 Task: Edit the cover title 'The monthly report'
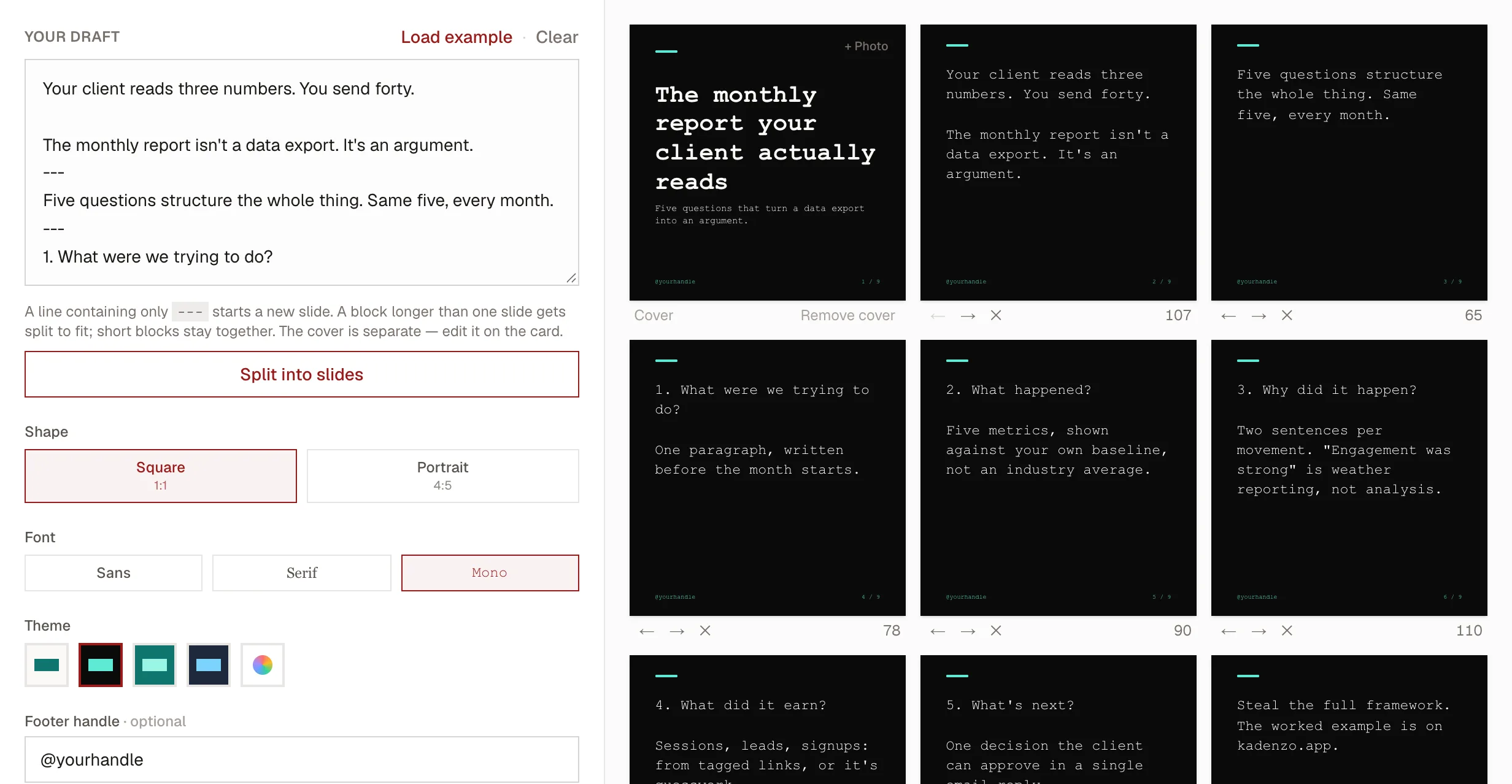[765, 138]
